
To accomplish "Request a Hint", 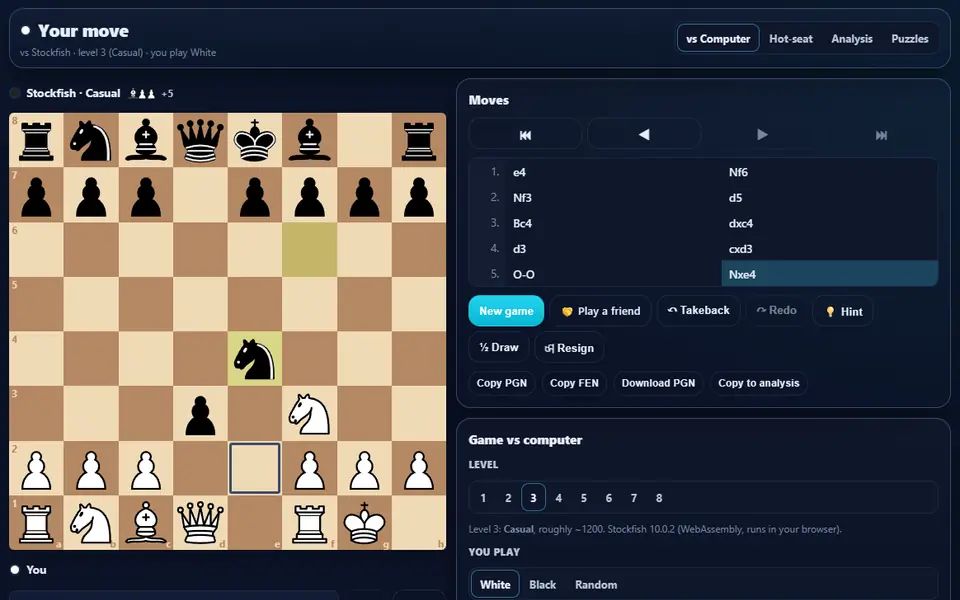I will point(843,312).
